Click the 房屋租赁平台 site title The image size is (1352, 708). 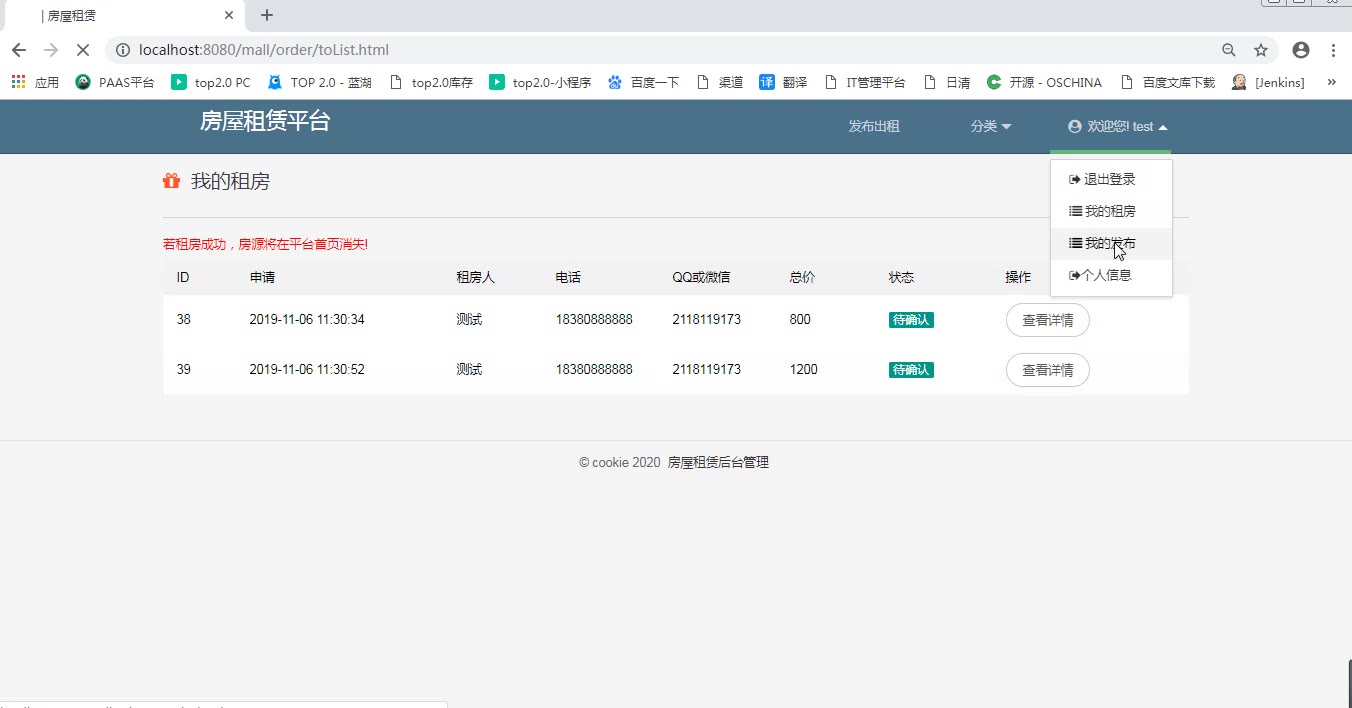coord(265,122)
